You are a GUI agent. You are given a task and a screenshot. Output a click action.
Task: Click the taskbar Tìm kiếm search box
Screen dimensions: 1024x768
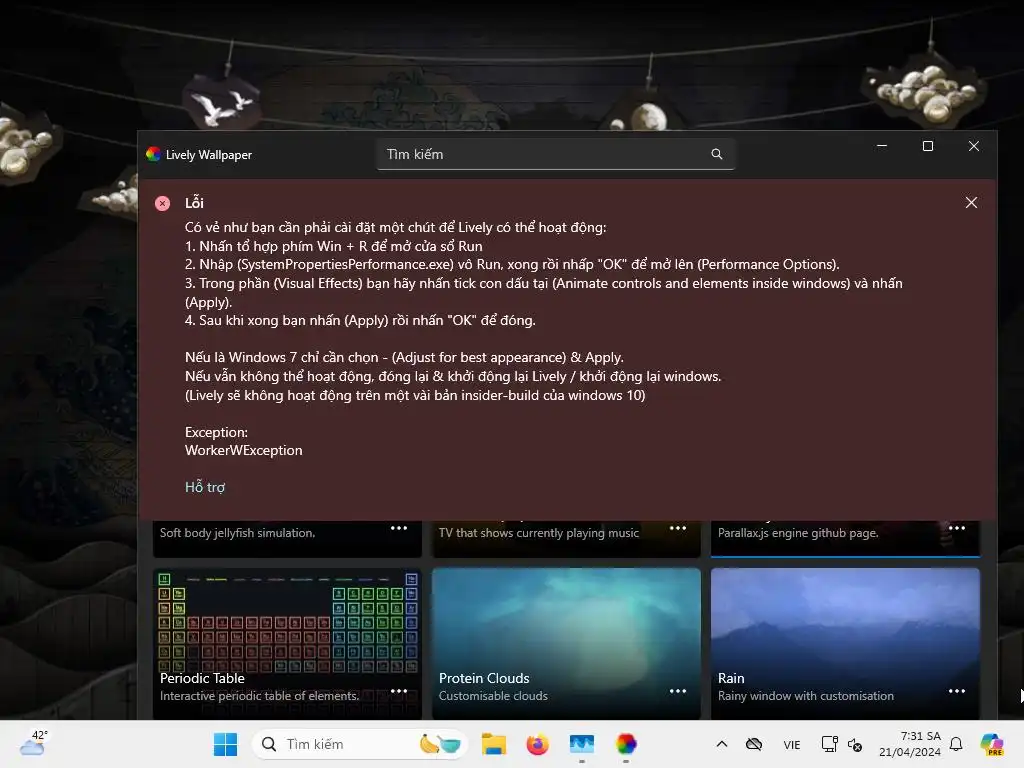coord(360,744)
